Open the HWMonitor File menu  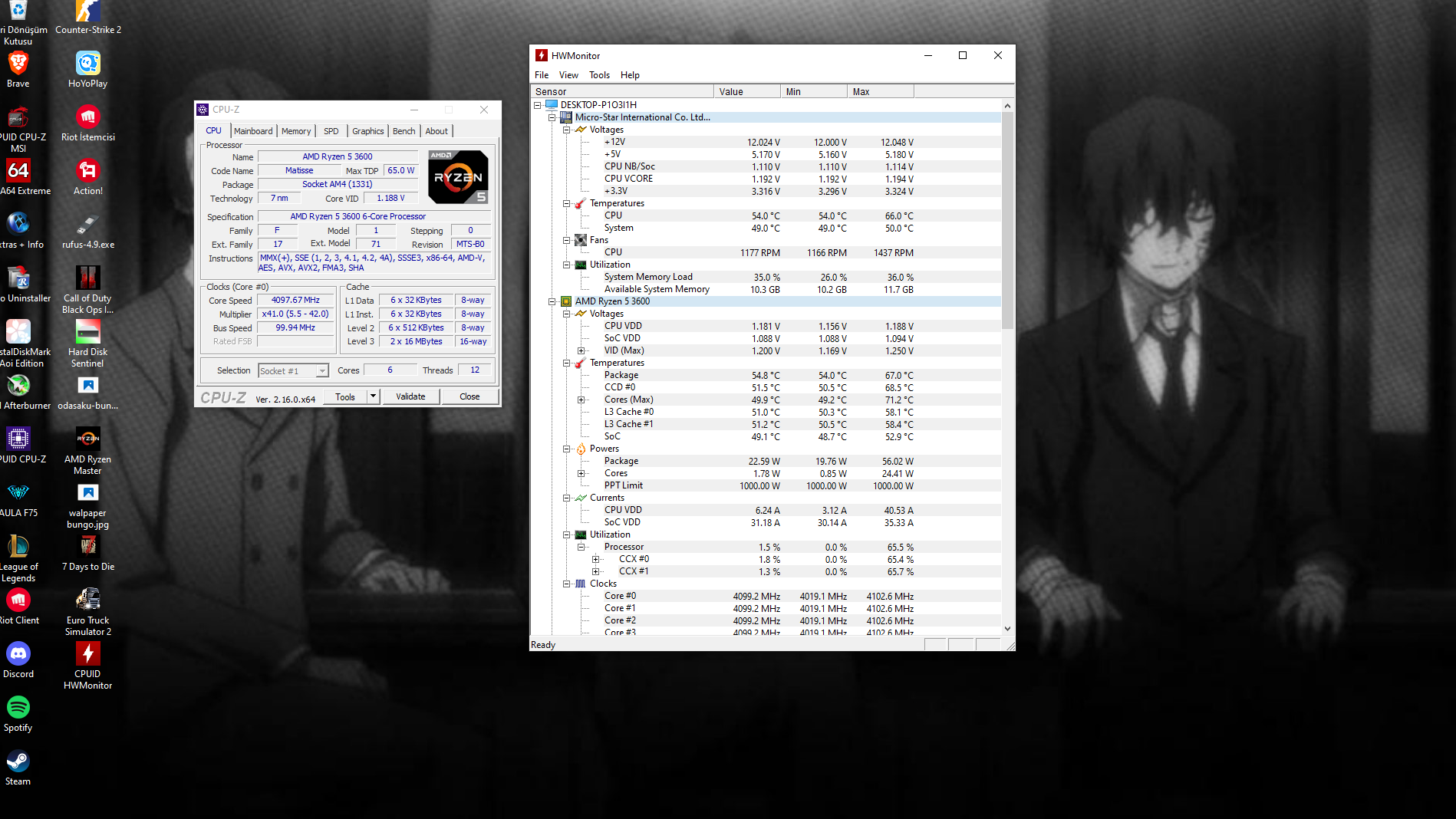542,75
